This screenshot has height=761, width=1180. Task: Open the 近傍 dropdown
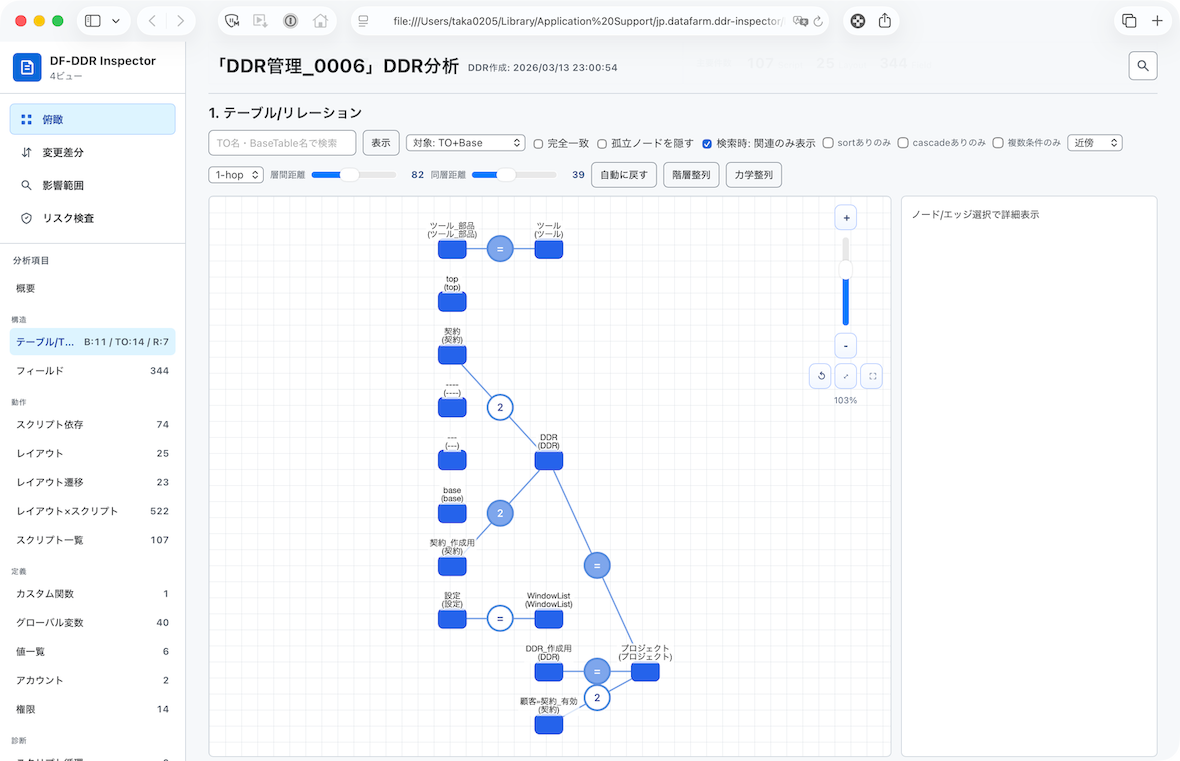(x=1094, y=142)
